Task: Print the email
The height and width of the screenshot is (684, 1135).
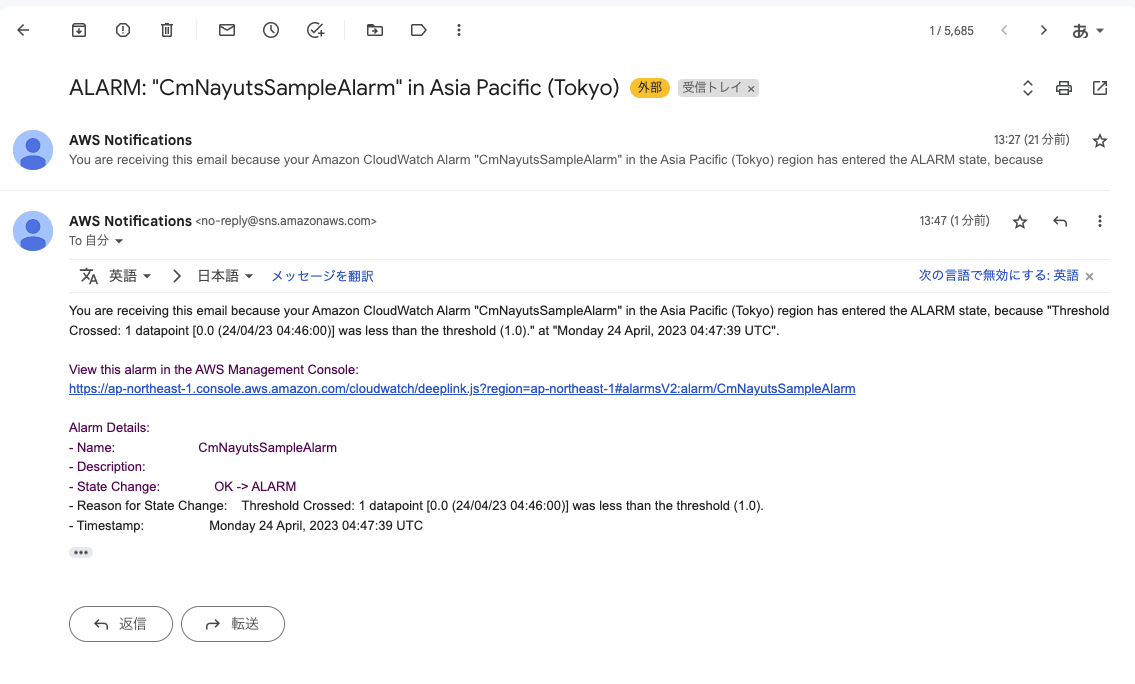Action: pyautogui.click(x=1063, y=88)
